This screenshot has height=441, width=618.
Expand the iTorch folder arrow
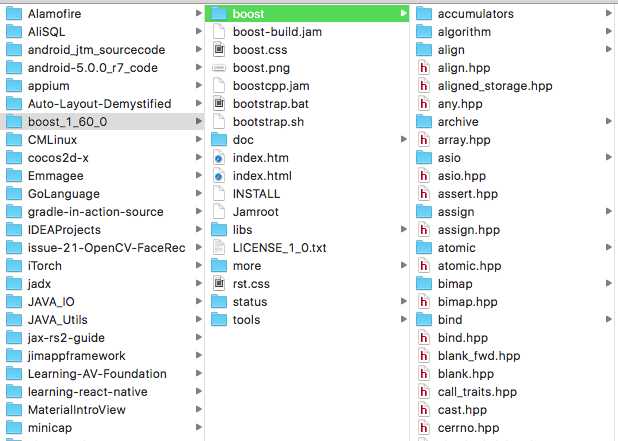click(x=199, y=265)
